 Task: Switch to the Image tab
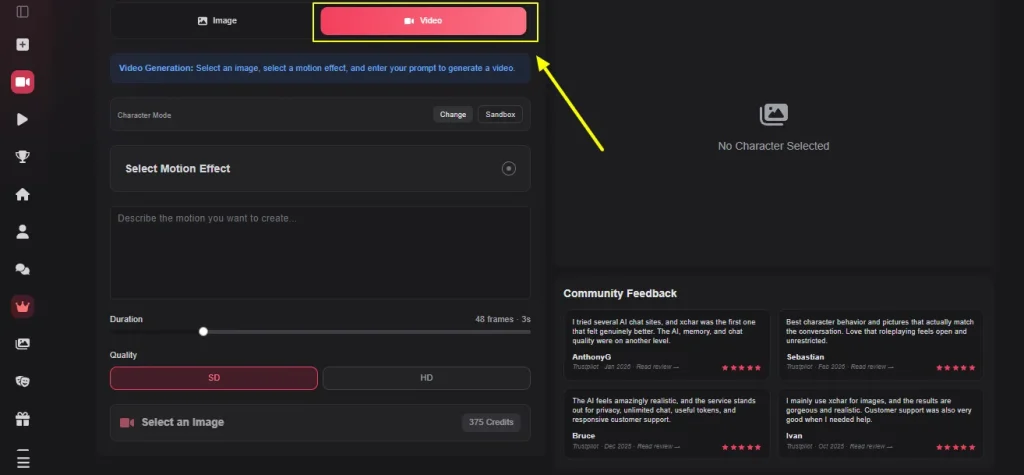point(217,21)
